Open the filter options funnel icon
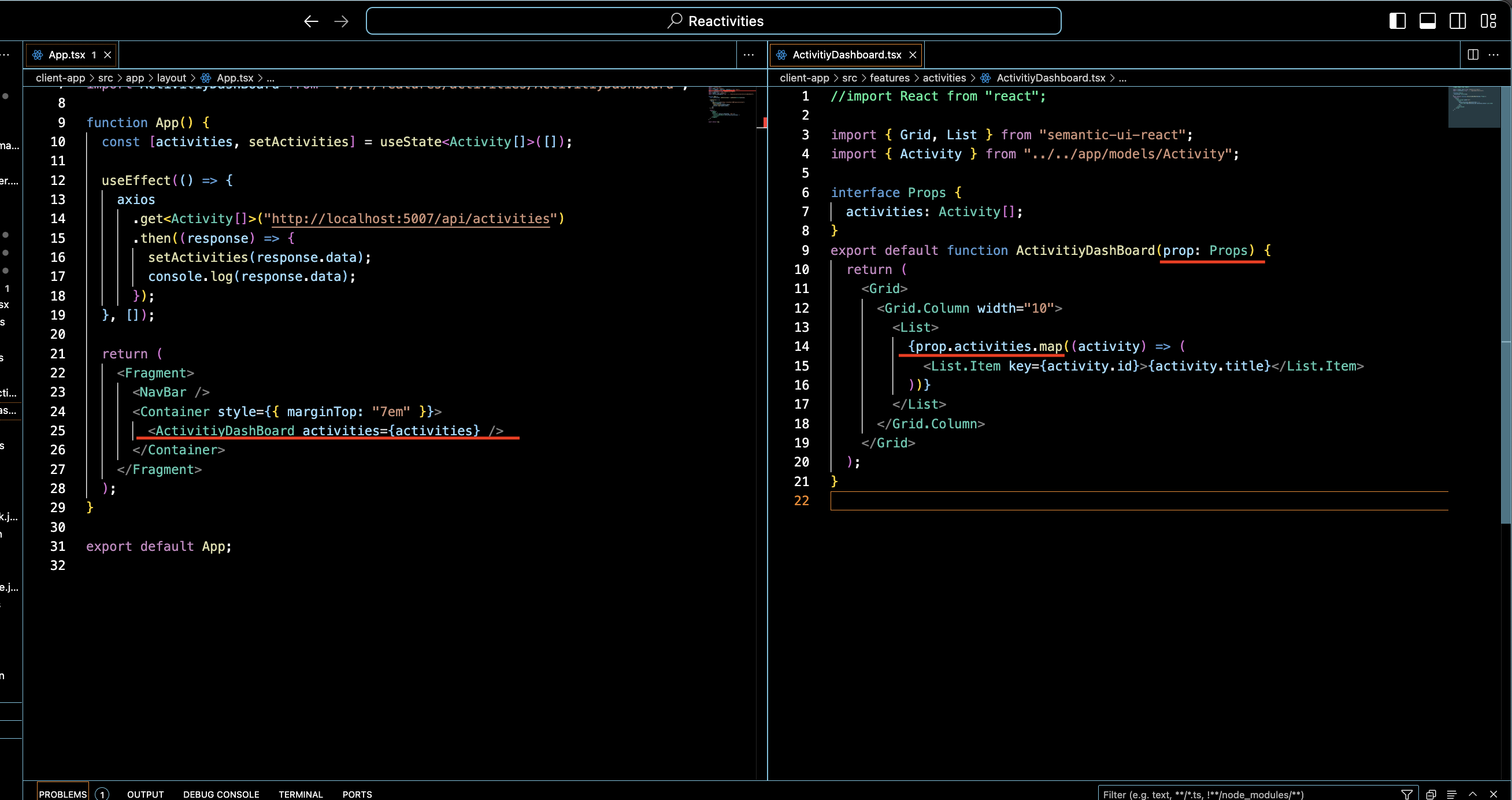Image resolution: width=1512 pixels, height=800 pixels. 1407,794
